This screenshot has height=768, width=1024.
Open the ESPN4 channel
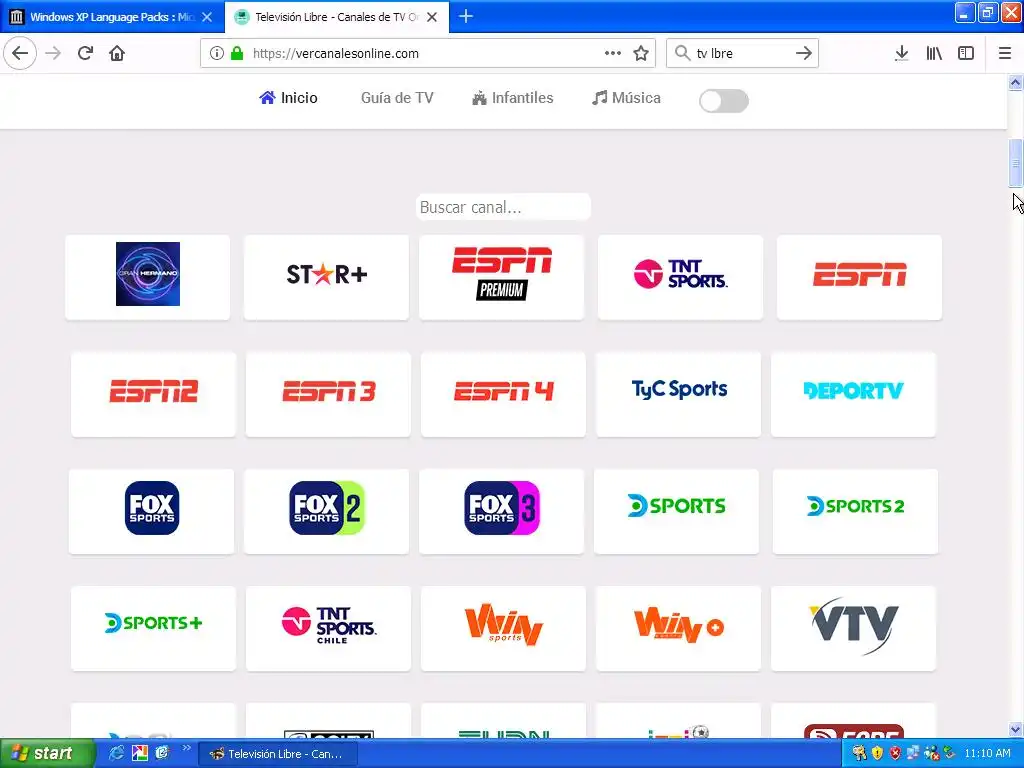(504, 394)
